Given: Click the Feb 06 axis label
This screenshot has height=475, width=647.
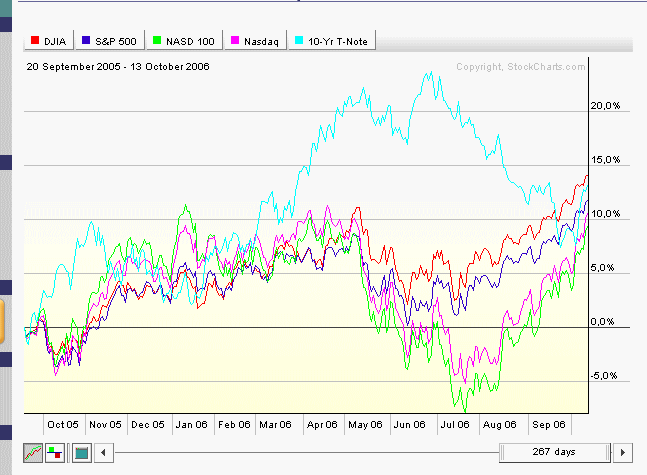Looking at the screenshot, I should (x=234, y=425).
